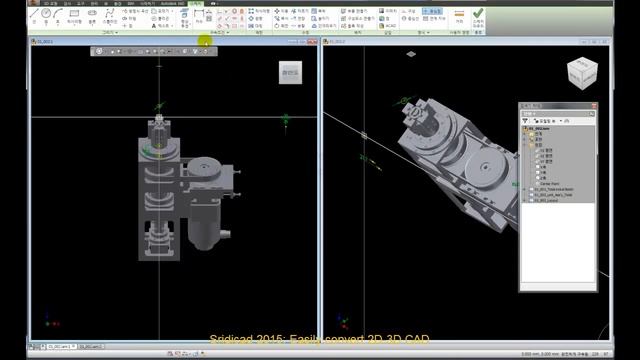Viewport: 640px width, 360px height.
Task: Select the XY Plane in browser tree
Action: click(543, 162)
